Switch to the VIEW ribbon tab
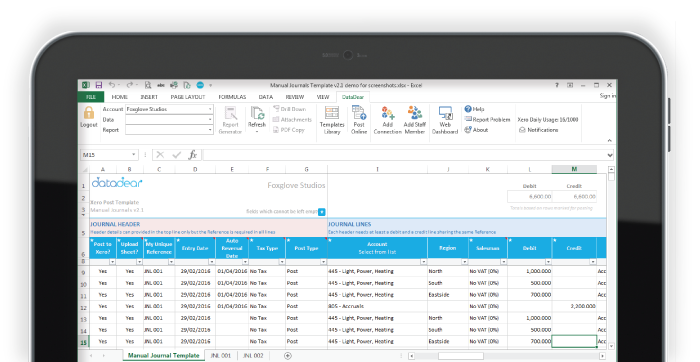Screen dimensions: 700x362 coord(323,97)
